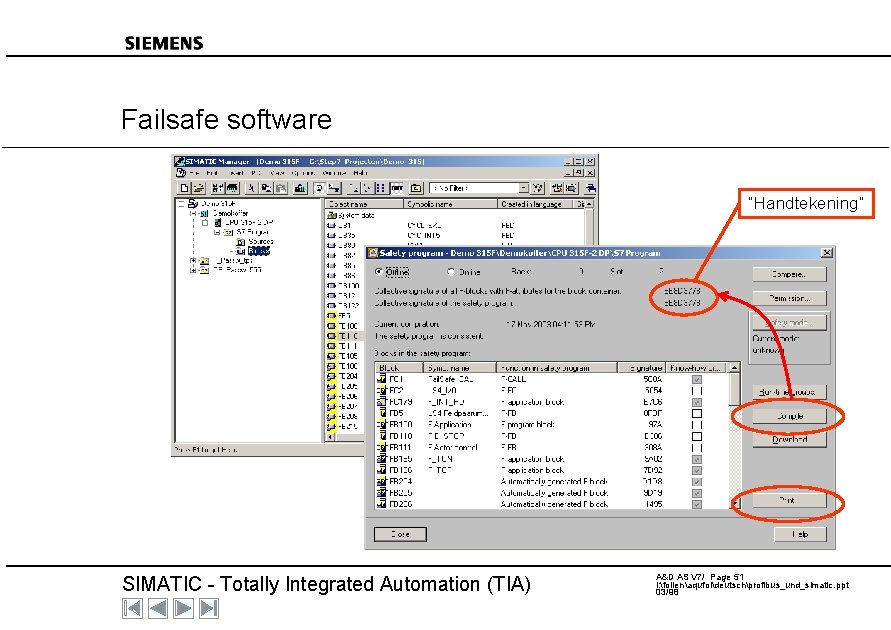
Task: Switch to List view in toolbar
Action: pos(381,188)
